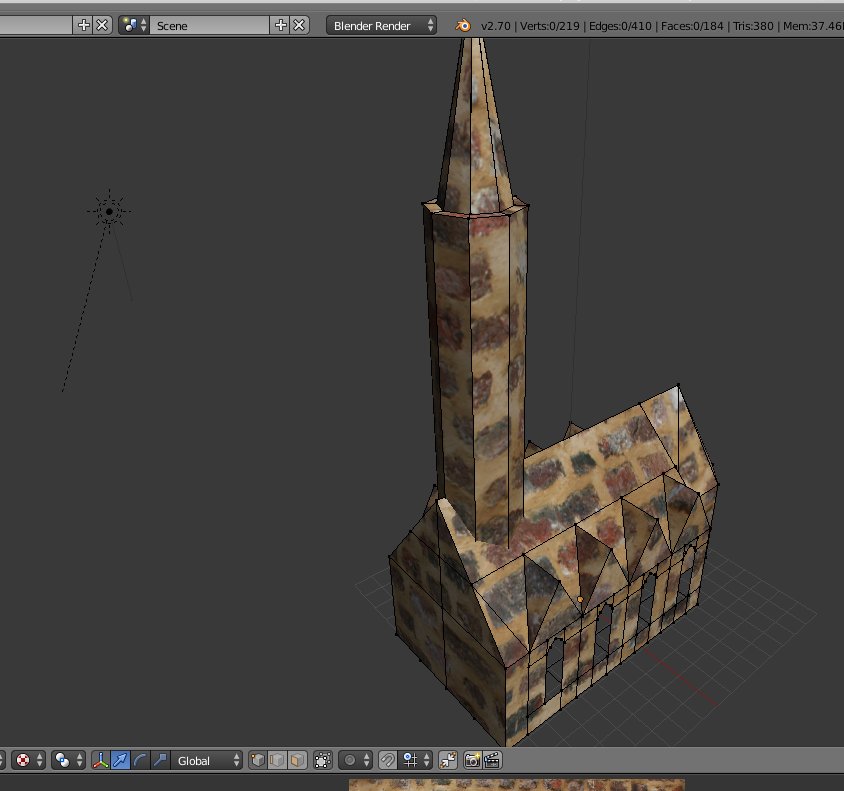Open the scene browse icon dropdown
The width and height of the screenshot is (844, 791).
133,25
